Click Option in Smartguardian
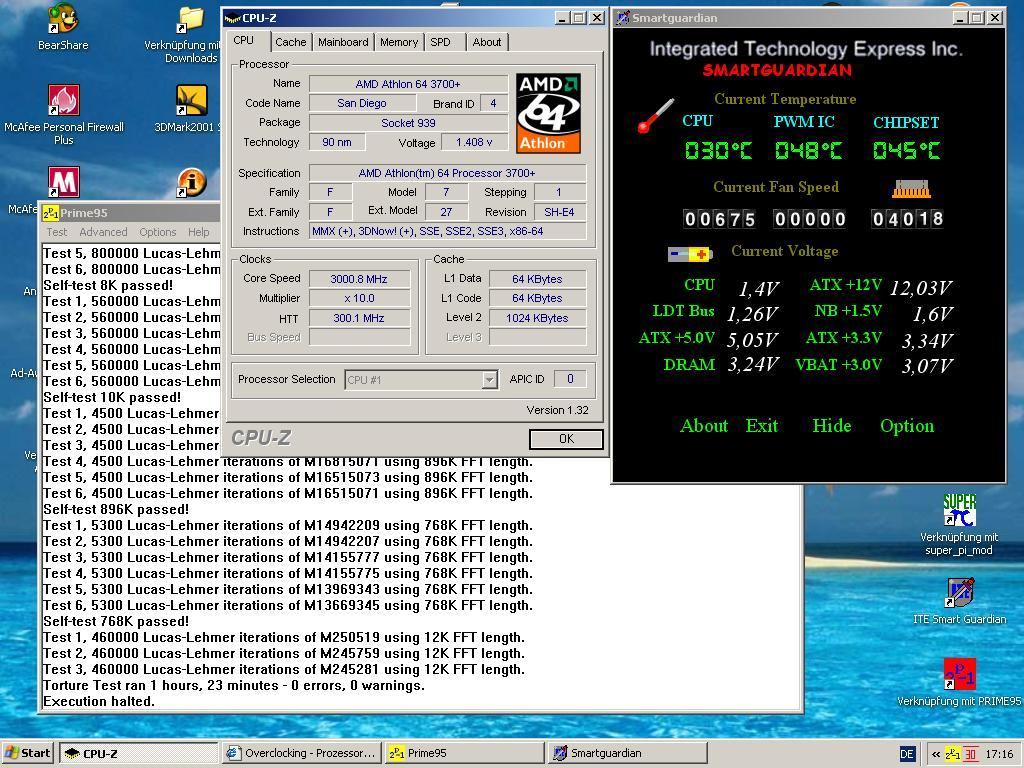 coord(906,426)
